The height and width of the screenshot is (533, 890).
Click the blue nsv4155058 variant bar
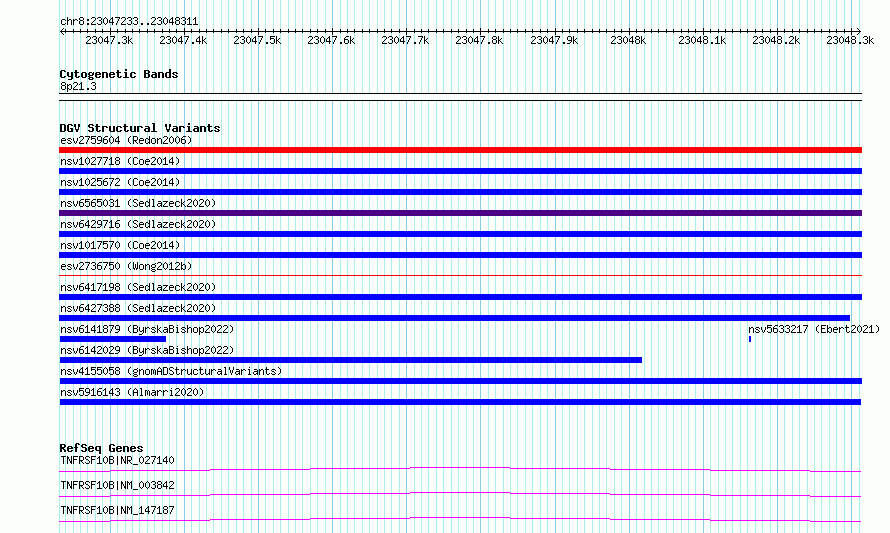[x=460, y=381]
